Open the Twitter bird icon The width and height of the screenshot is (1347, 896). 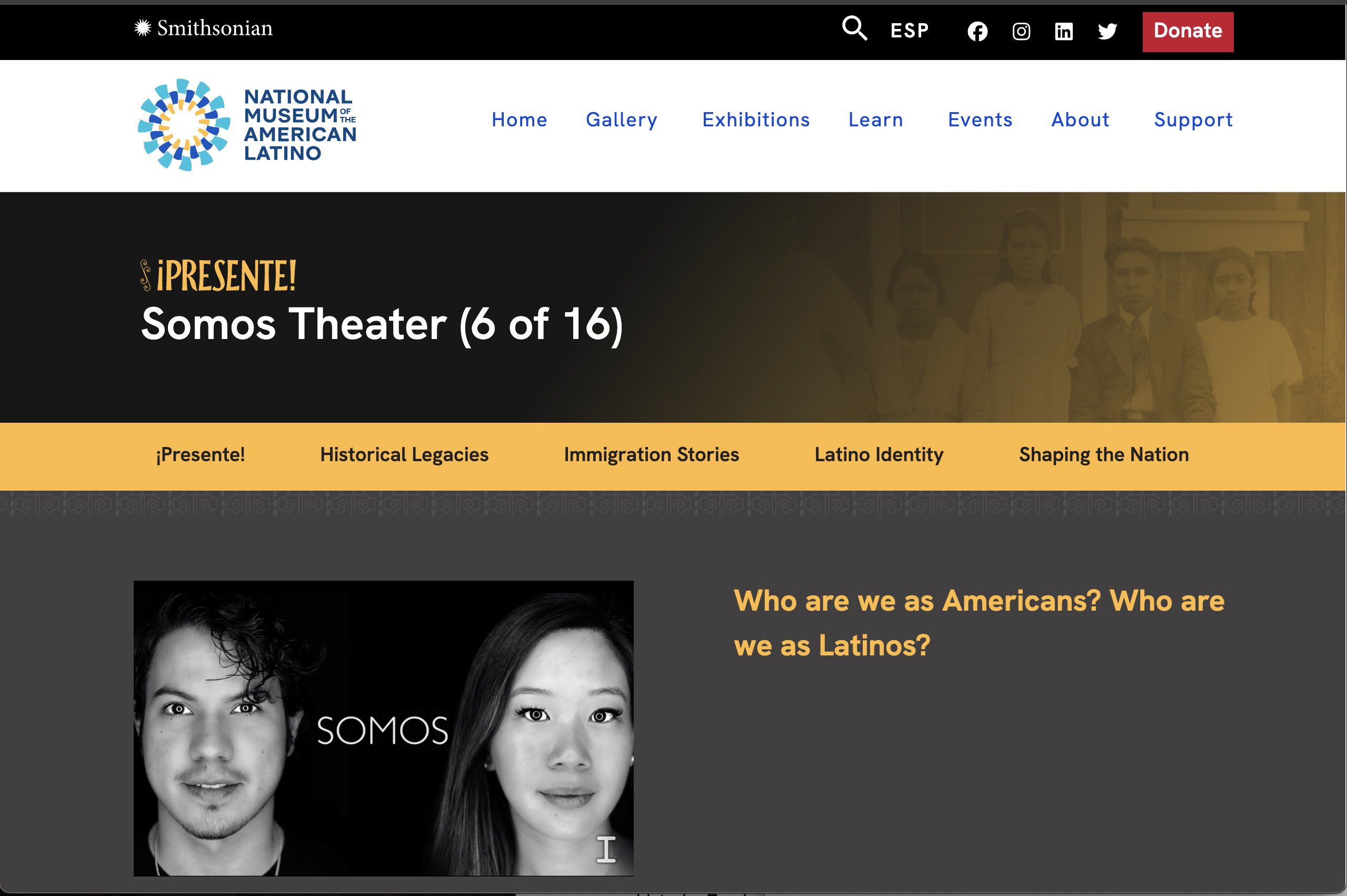[1107, 31]
